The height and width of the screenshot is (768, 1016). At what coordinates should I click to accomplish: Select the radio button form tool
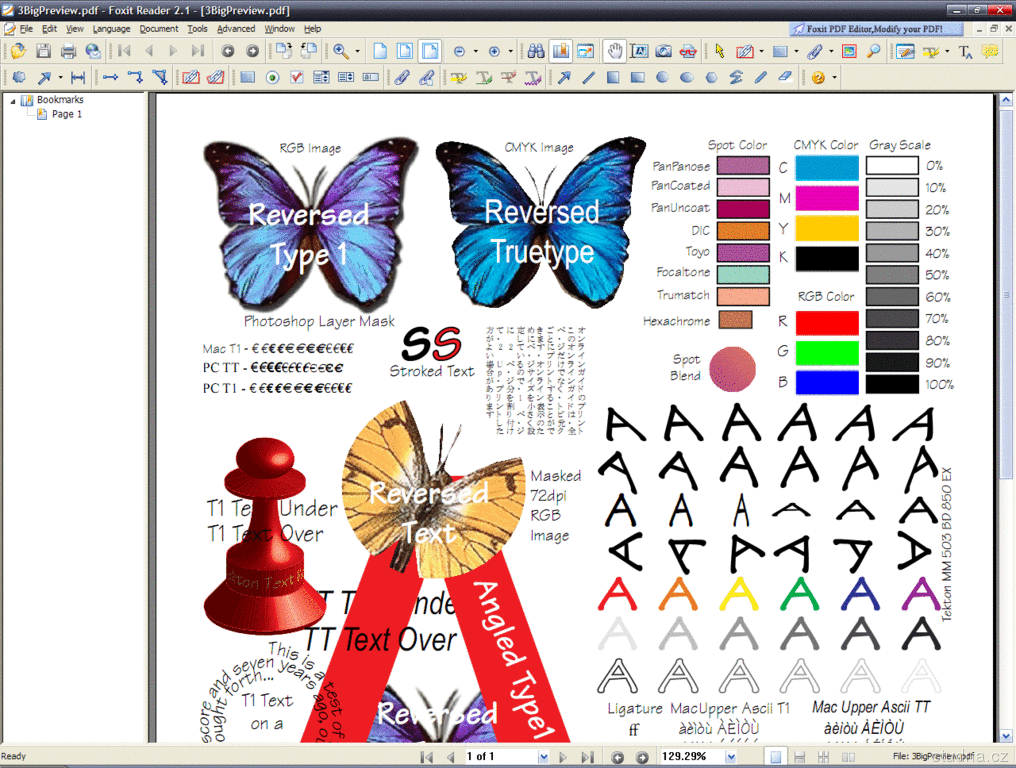tap(272, 77)
